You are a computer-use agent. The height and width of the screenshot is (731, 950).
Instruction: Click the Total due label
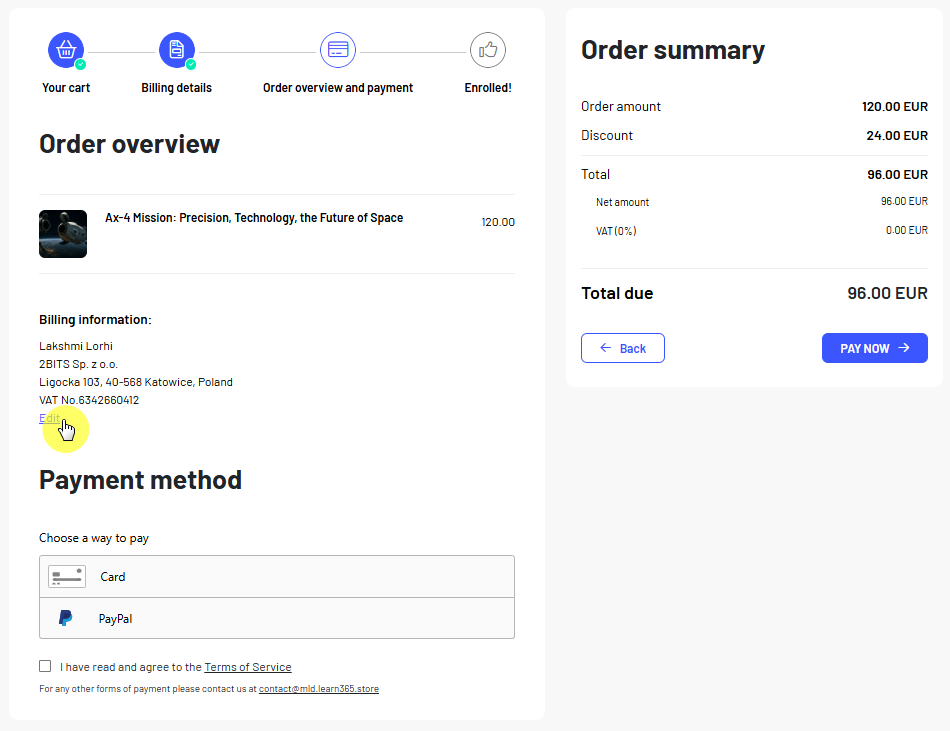tap(617, 293)
